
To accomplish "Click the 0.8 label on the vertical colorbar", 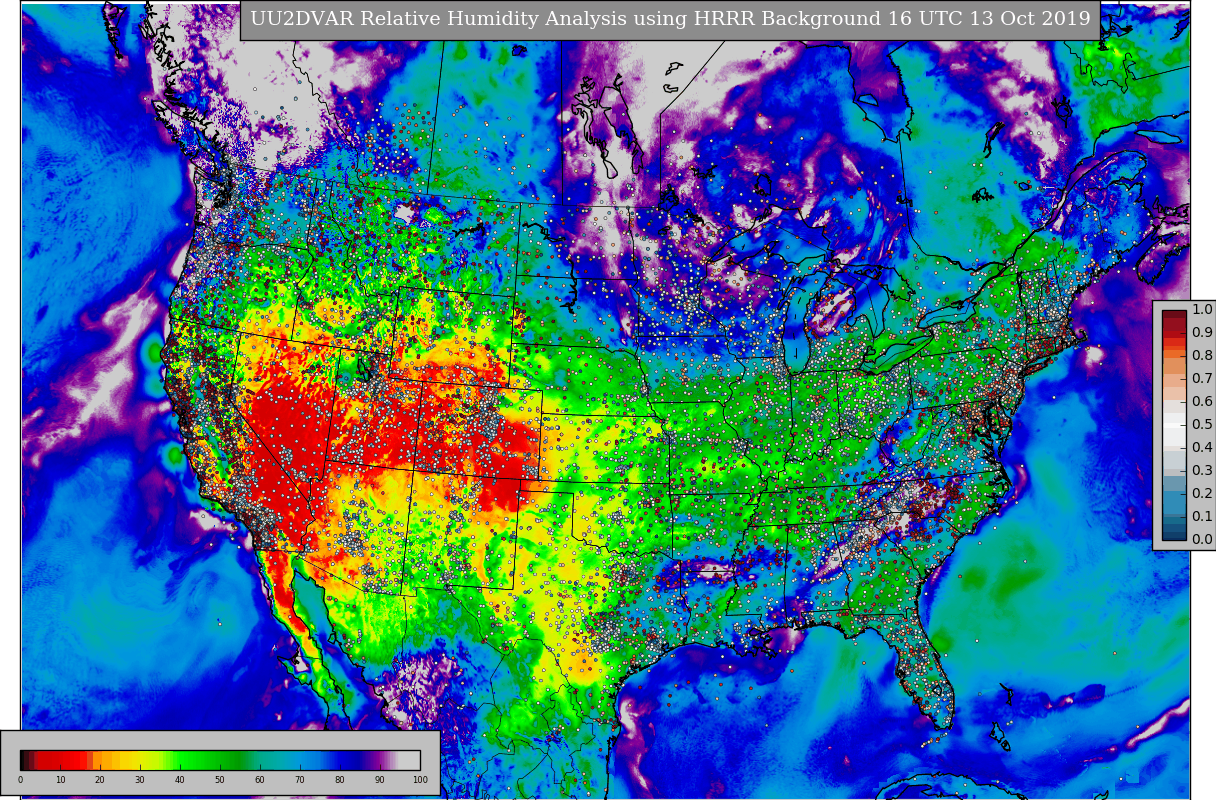I will 1201,356.
